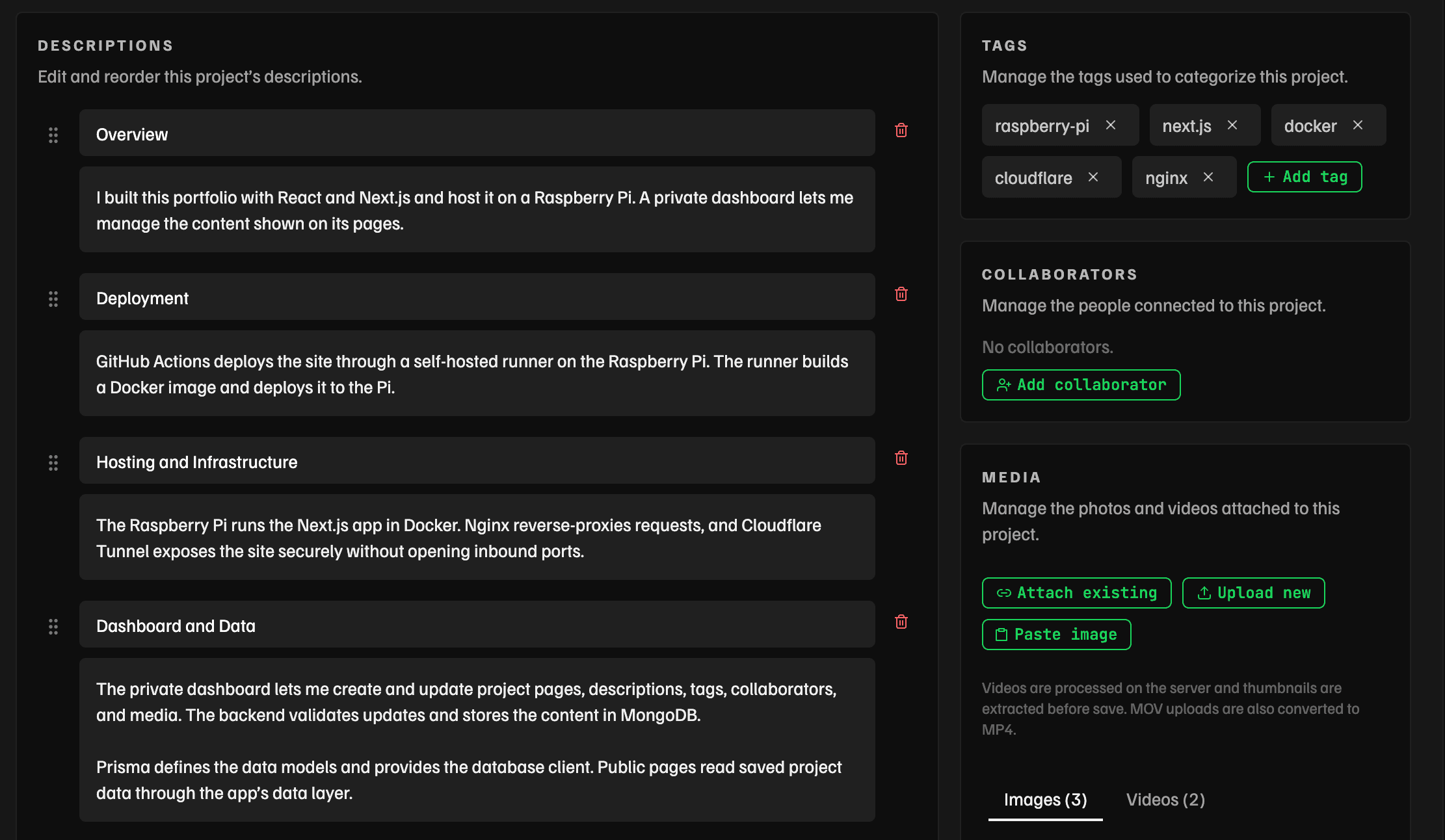This screenshot has width=1445, height=840.
Task: Delete the Deployment description
Action: tap(901, 294)
